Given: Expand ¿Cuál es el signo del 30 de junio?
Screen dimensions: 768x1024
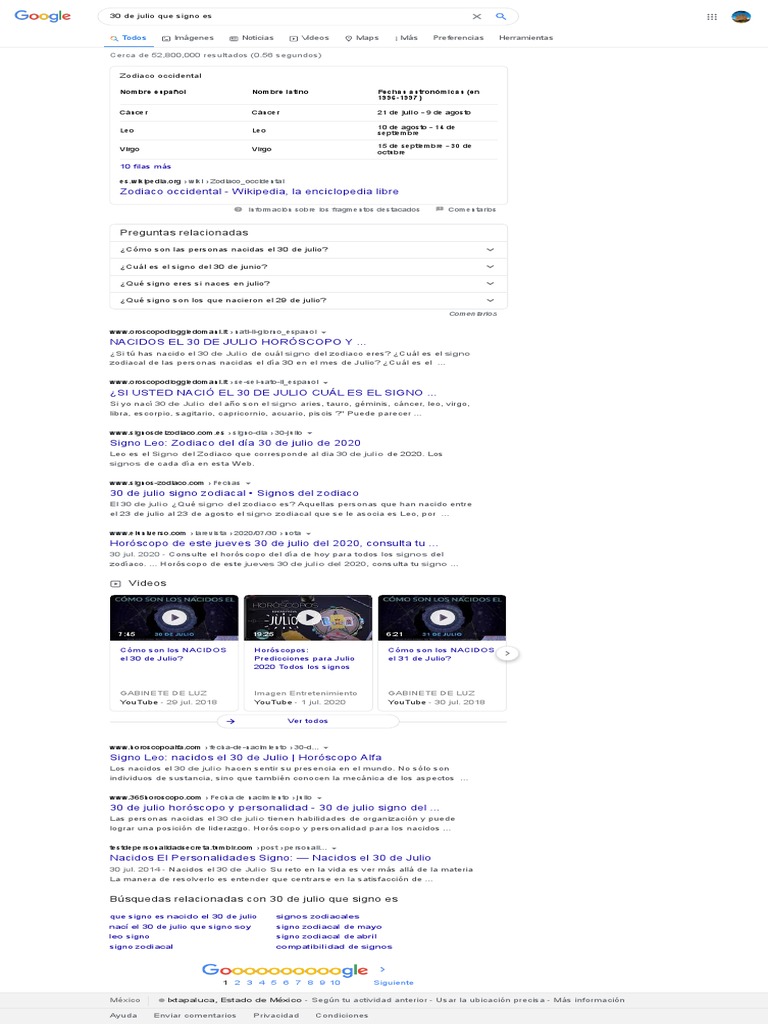Looking at the screenshot, I should 308,266.
